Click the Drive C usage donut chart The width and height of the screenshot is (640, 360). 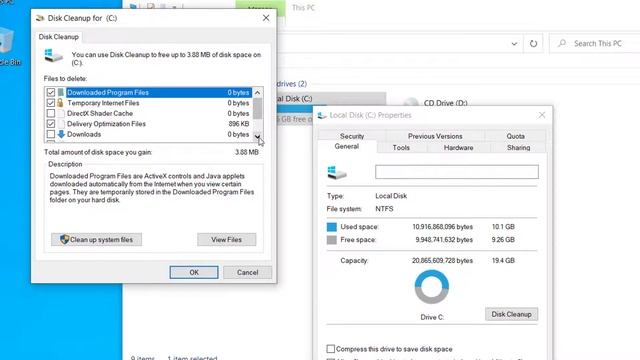pyautogui.click(x=431, y=287)
